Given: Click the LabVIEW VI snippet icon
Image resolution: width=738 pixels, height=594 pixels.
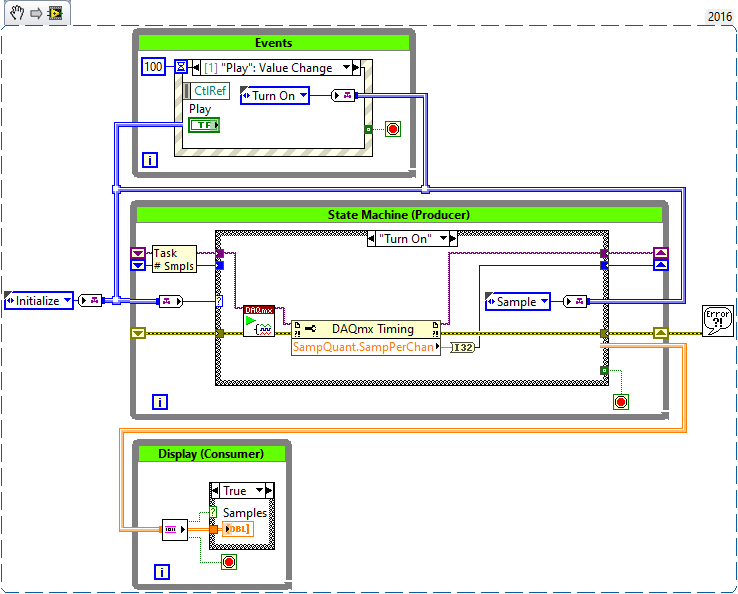Looking at the screenshot, I should 56,13.
